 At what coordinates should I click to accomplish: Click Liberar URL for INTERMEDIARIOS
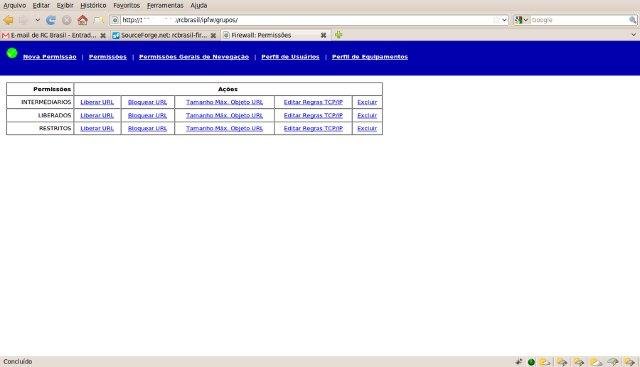97,102
